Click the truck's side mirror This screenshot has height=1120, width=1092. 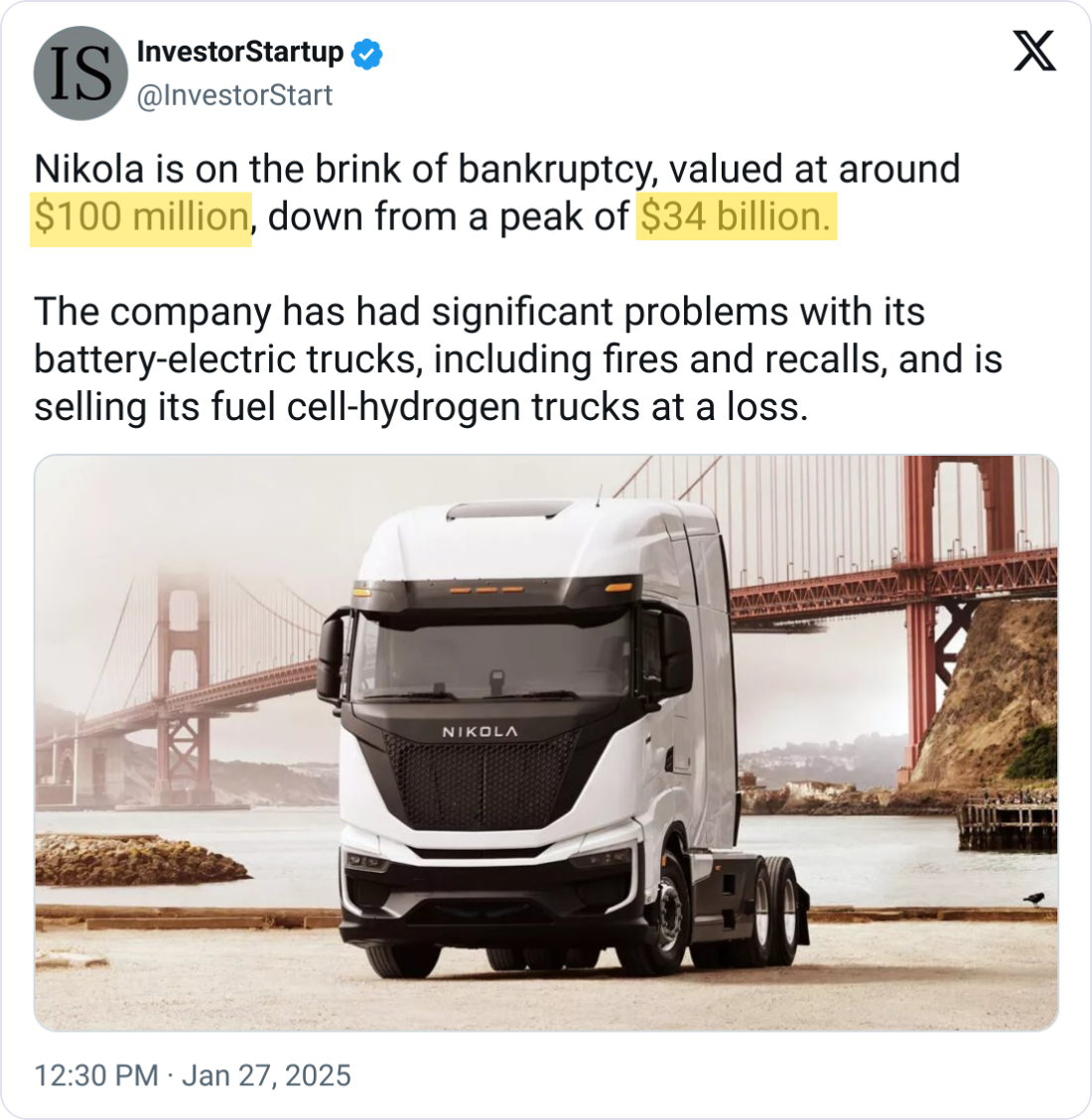pos(332,655)
